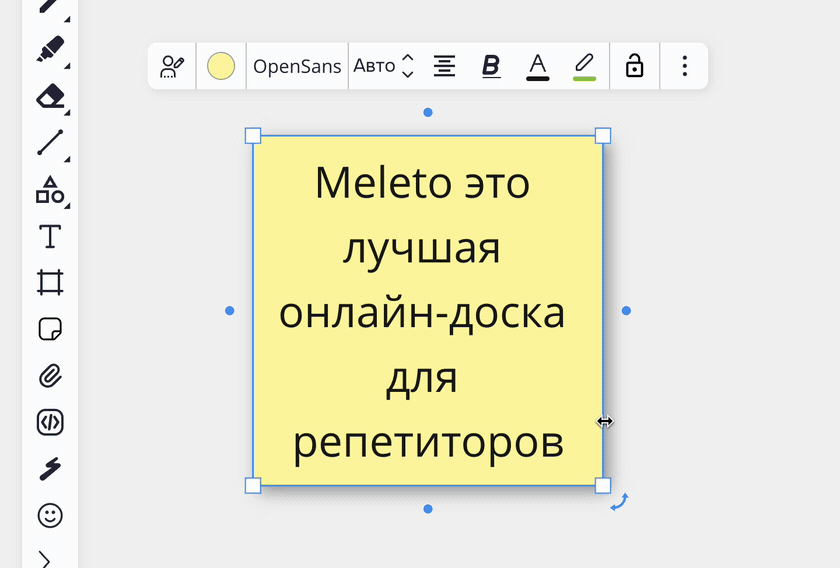The height and width of the screenshot is (568, 840).
Task: Click the top-left resize handle
Action: [253, 136]
